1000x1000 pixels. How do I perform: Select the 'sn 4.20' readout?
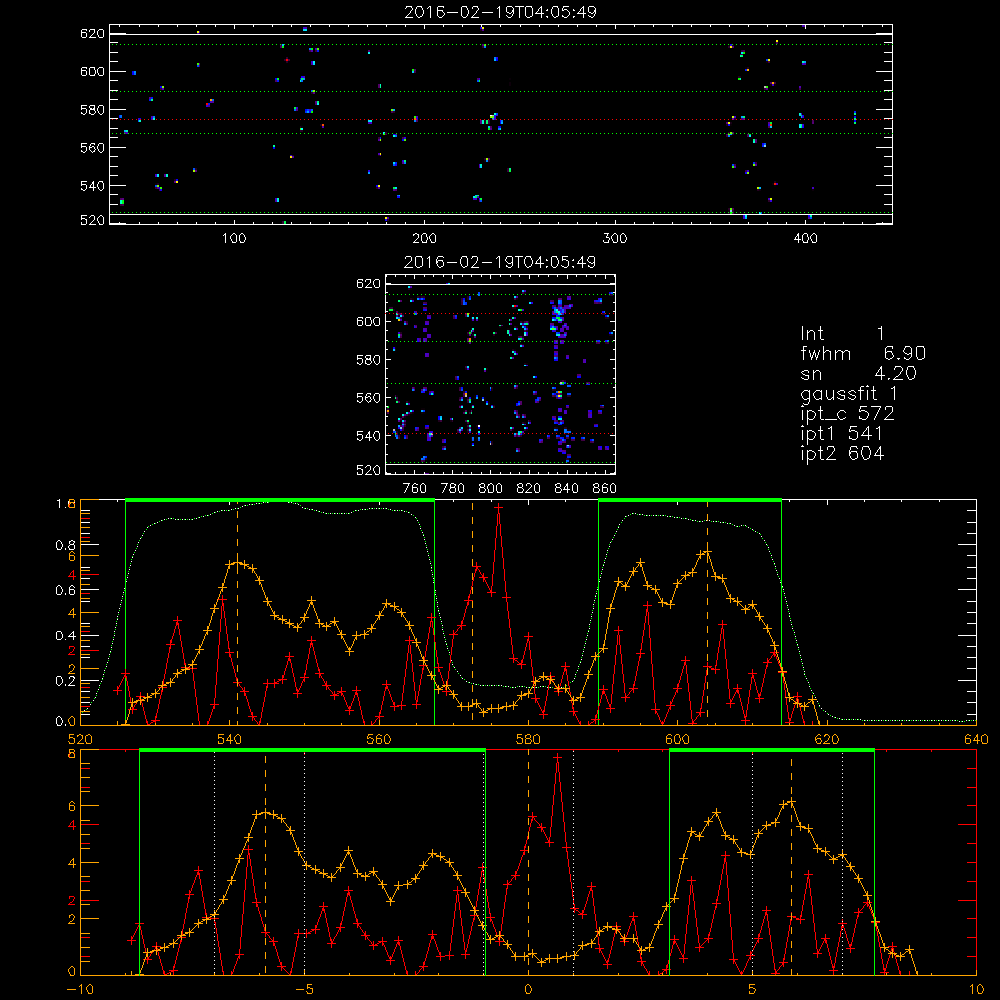coord(858,373)
